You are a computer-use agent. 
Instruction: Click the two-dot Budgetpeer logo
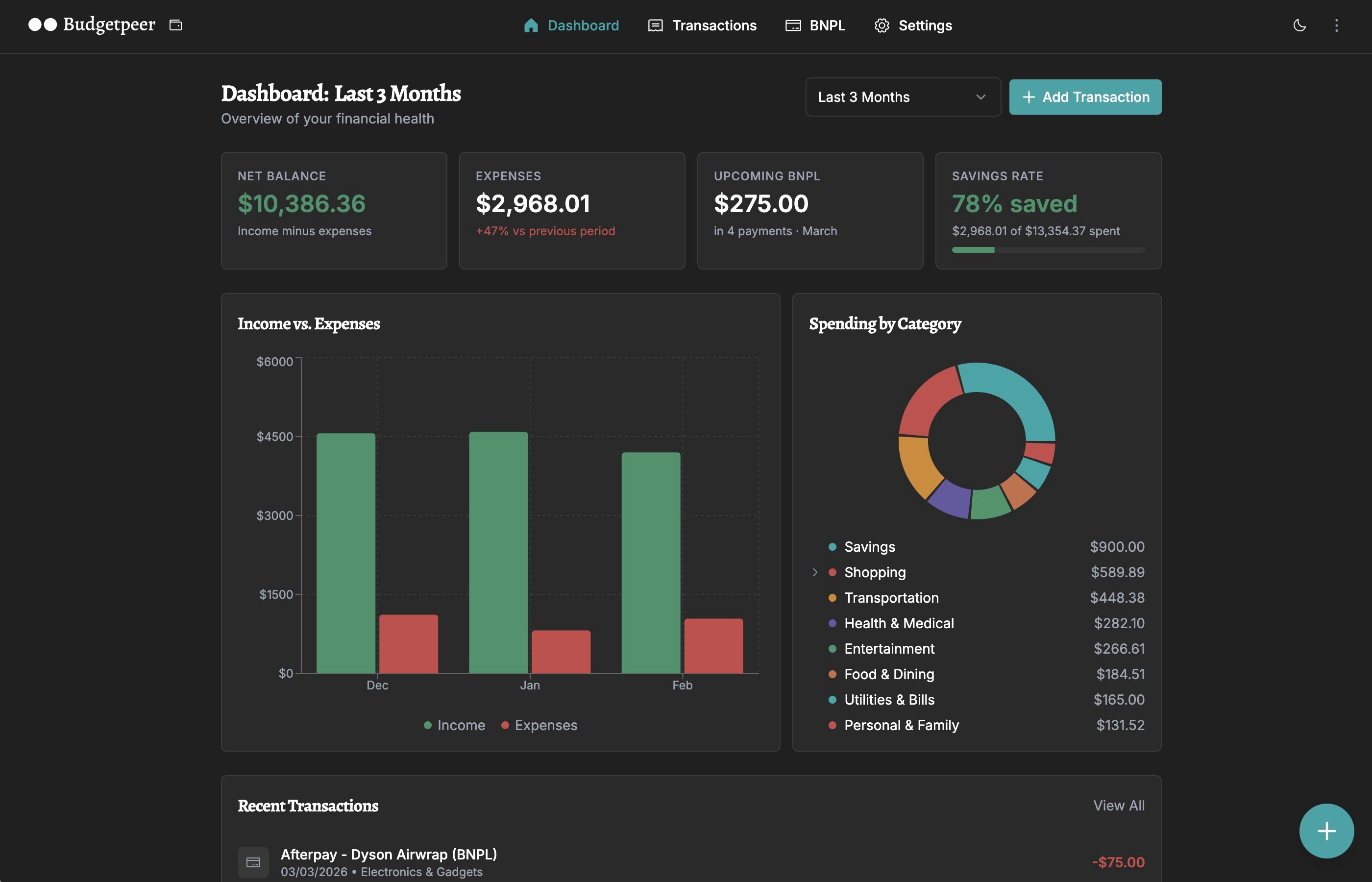[x=43, y=25]
